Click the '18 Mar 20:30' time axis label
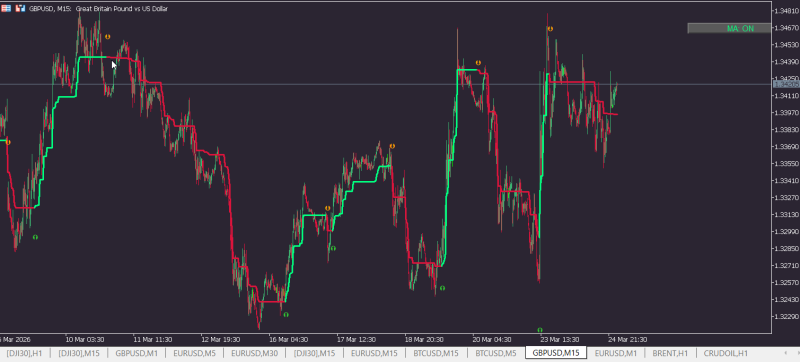This screenshot has width=800, height=362. point(424,340)
